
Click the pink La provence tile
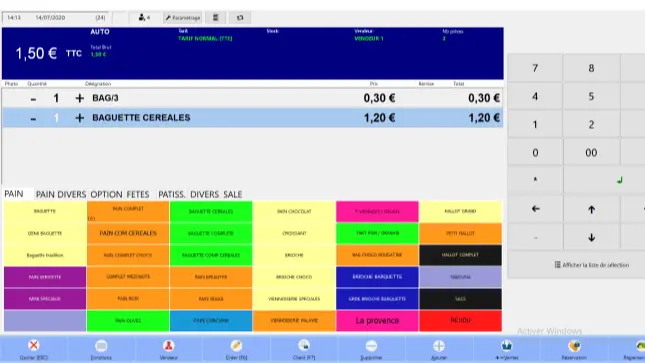(377, 321)
